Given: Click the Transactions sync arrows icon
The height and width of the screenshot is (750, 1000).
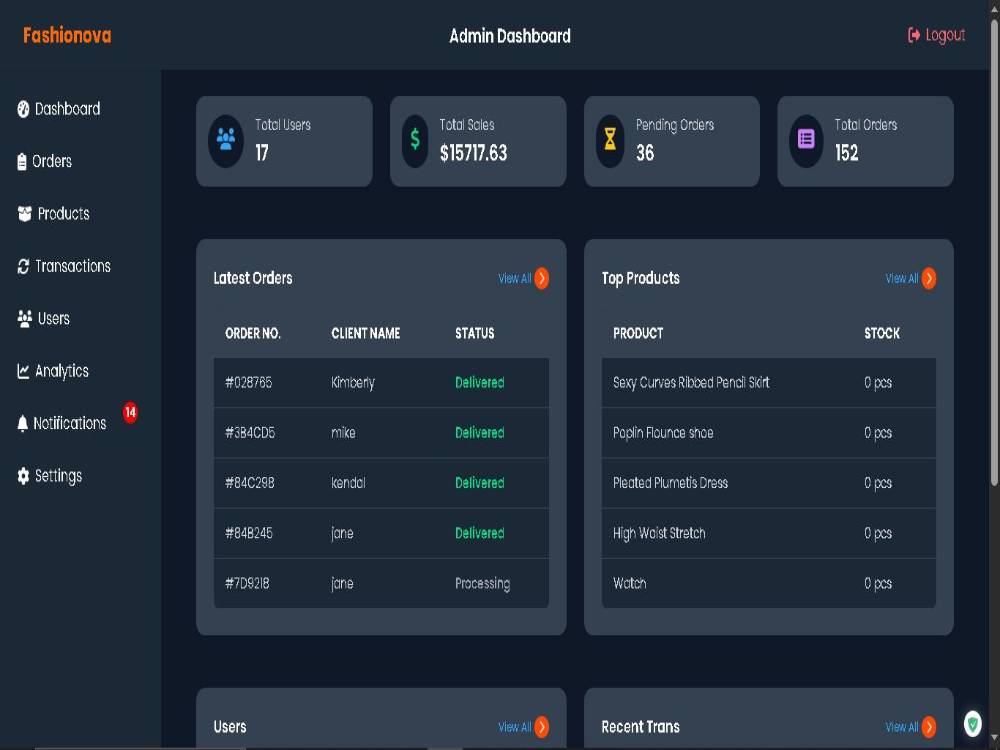Looking at the screenshot, I should [23, 266].
